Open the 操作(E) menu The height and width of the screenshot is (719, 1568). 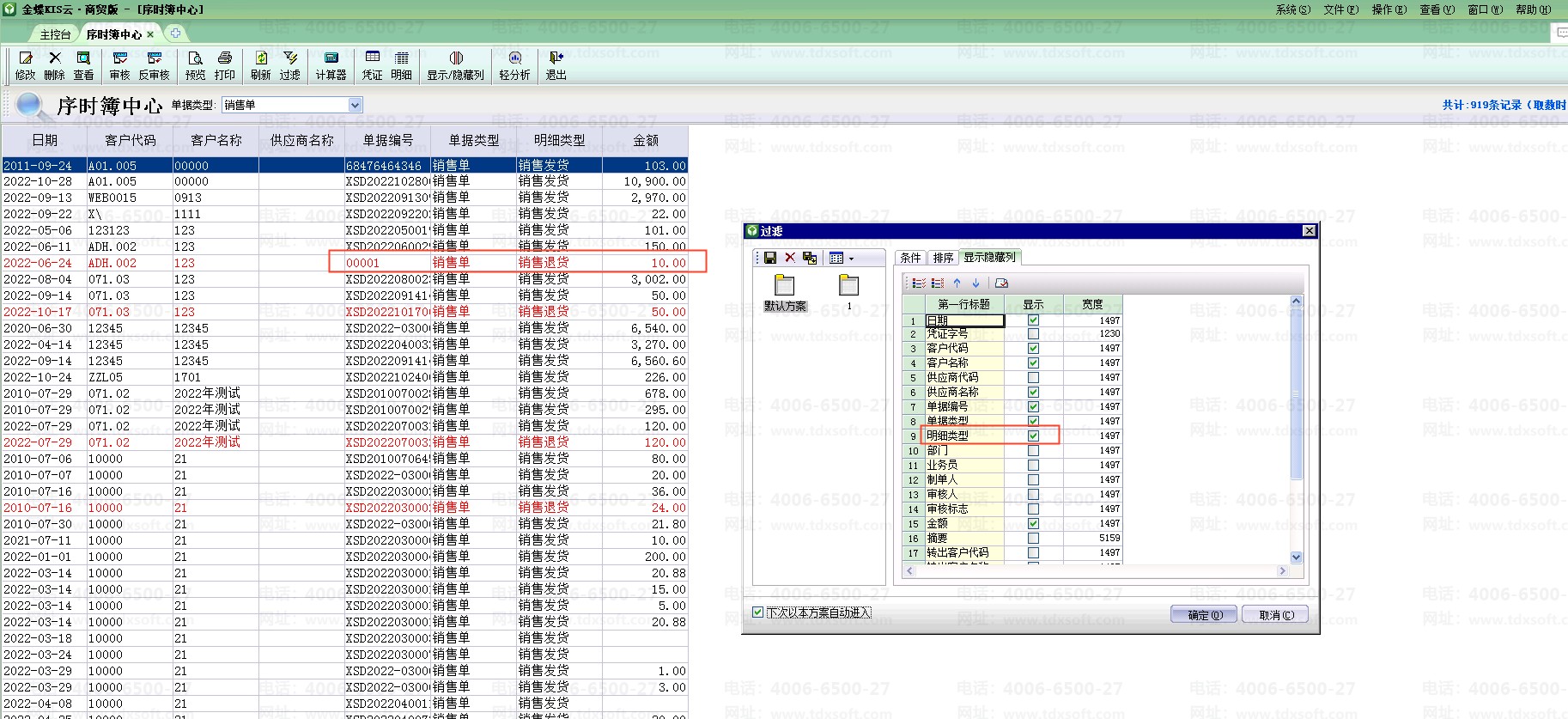pyautogui.click(x=1389, y=9)
